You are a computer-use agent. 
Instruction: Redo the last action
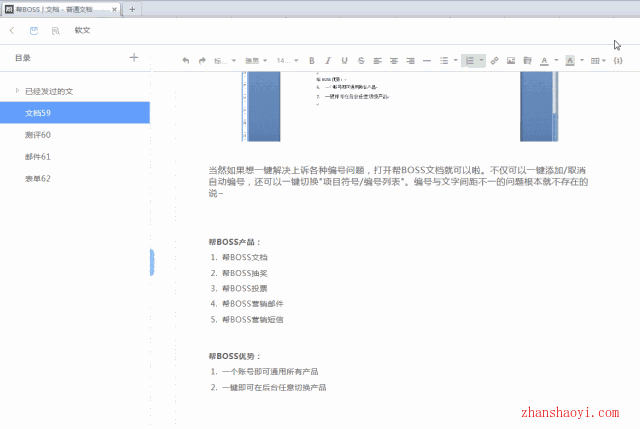[x=202, y=61]
